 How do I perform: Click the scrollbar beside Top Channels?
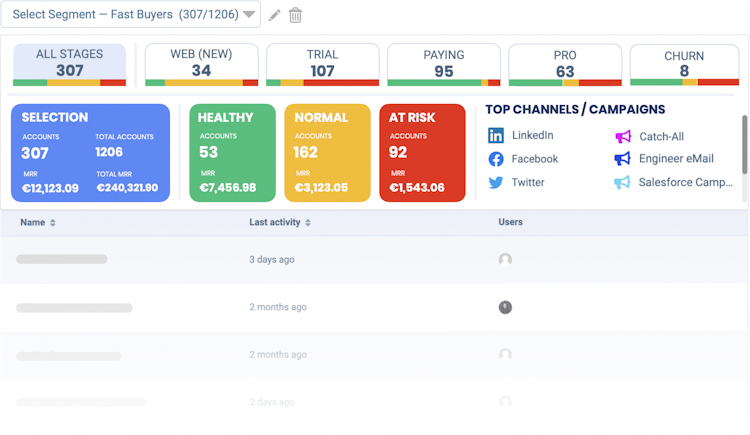click(x=745, y=145)
